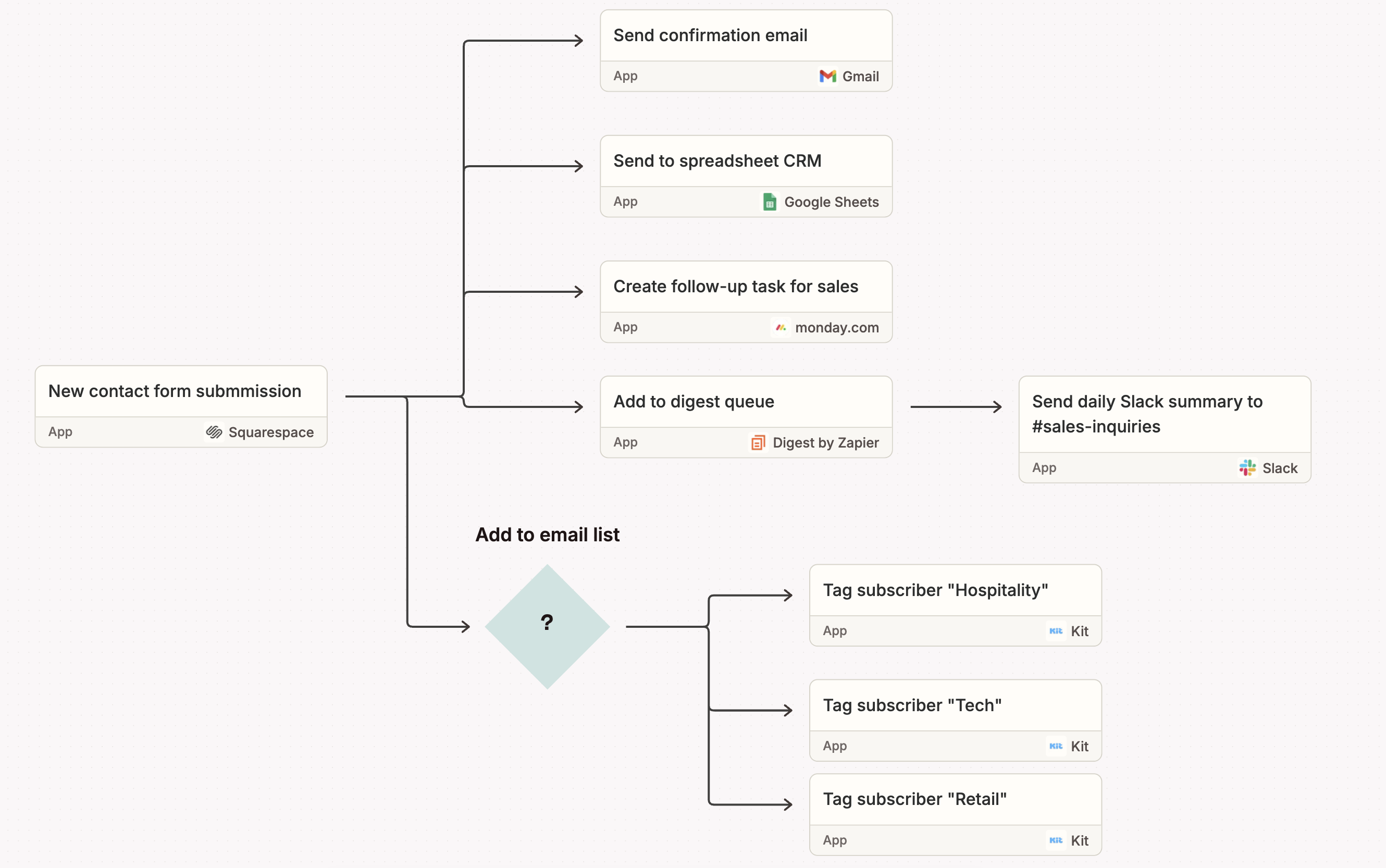Click the "Google Sheets" app name text
The image size is (1386, 868).
coord(832,202)
